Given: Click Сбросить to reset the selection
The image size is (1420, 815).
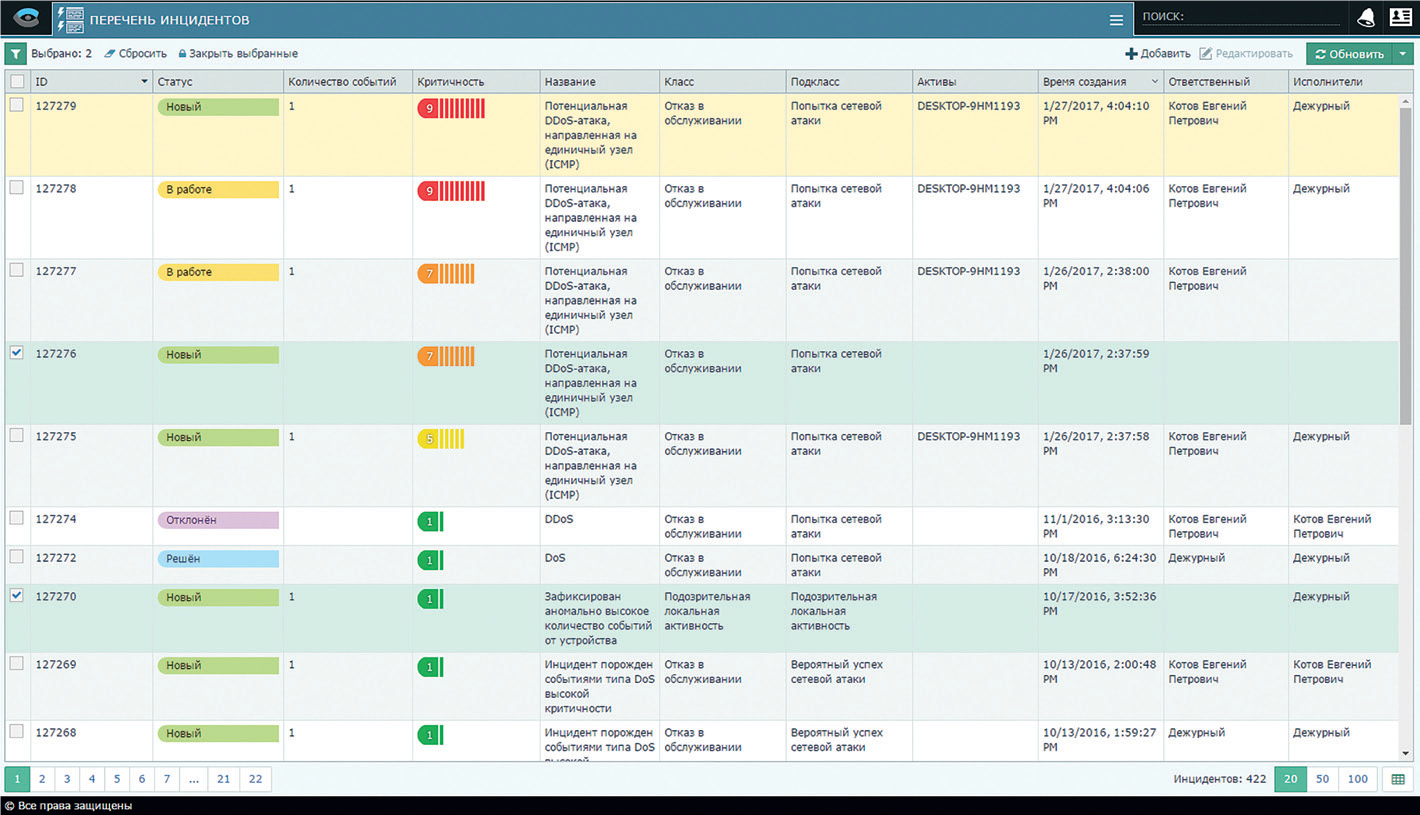Looking at the screenshot, I should pyautogui.click(x=135, y=54).
